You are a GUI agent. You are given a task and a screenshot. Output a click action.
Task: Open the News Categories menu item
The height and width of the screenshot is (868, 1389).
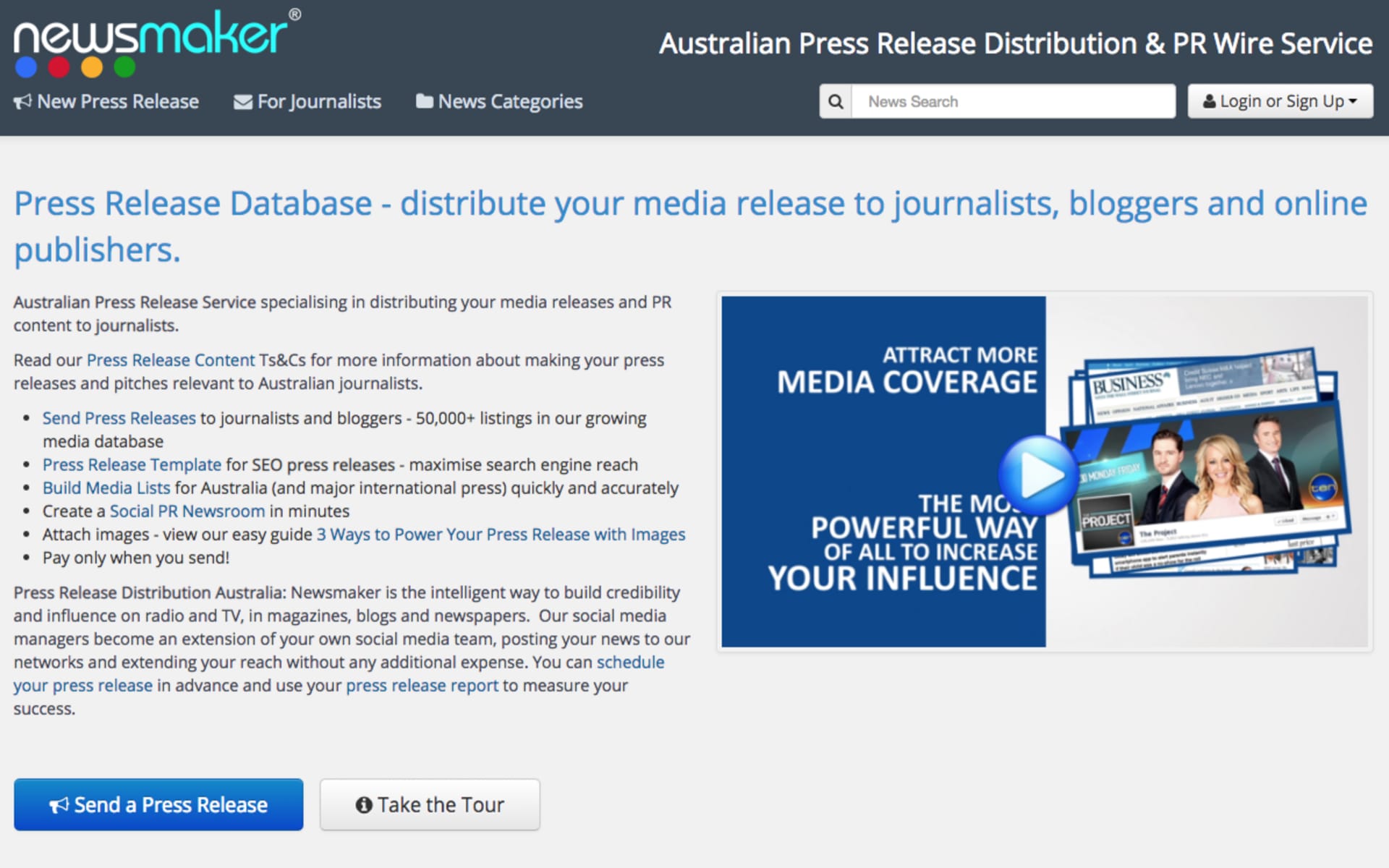point(499,102)
